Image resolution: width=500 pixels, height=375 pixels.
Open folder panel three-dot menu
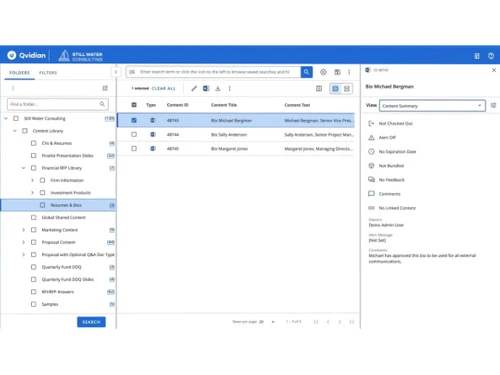pos(13,88)
